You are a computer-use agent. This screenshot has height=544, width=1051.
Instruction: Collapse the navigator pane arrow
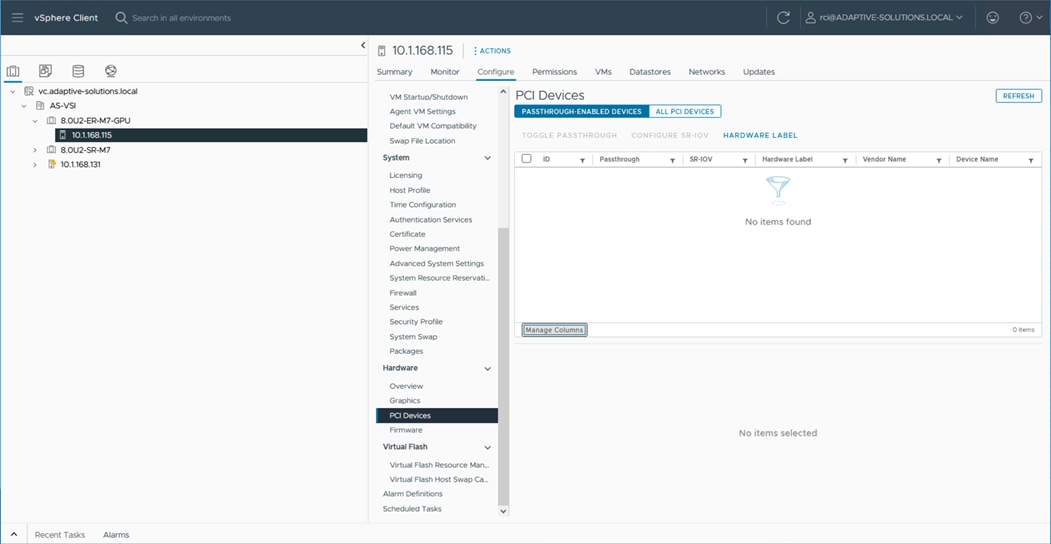(363, 46)
